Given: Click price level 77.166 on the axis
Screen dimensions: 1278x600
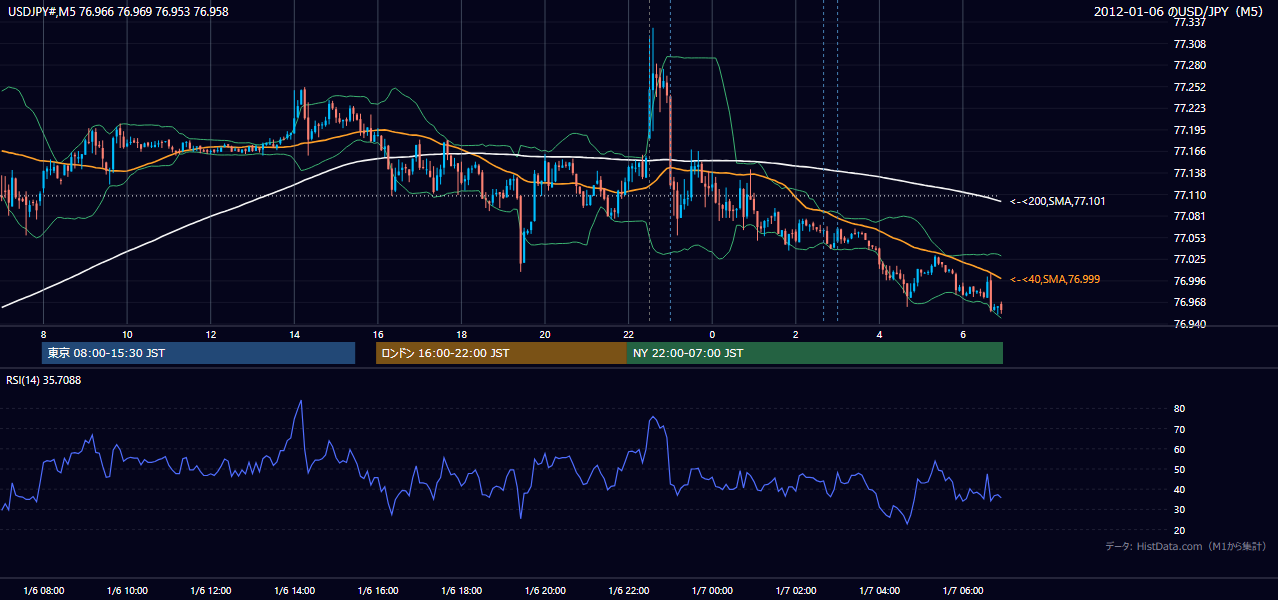Looking at the screenshot, I should click(1189, 151).
